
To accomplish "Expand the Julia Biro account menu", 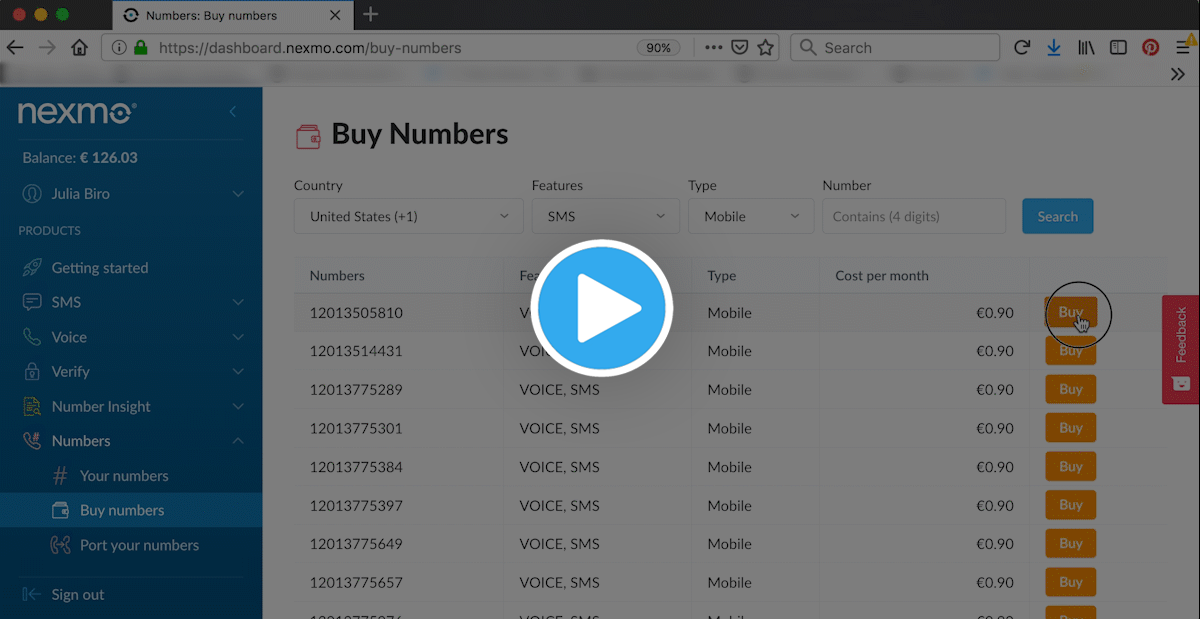I will 238,193.
